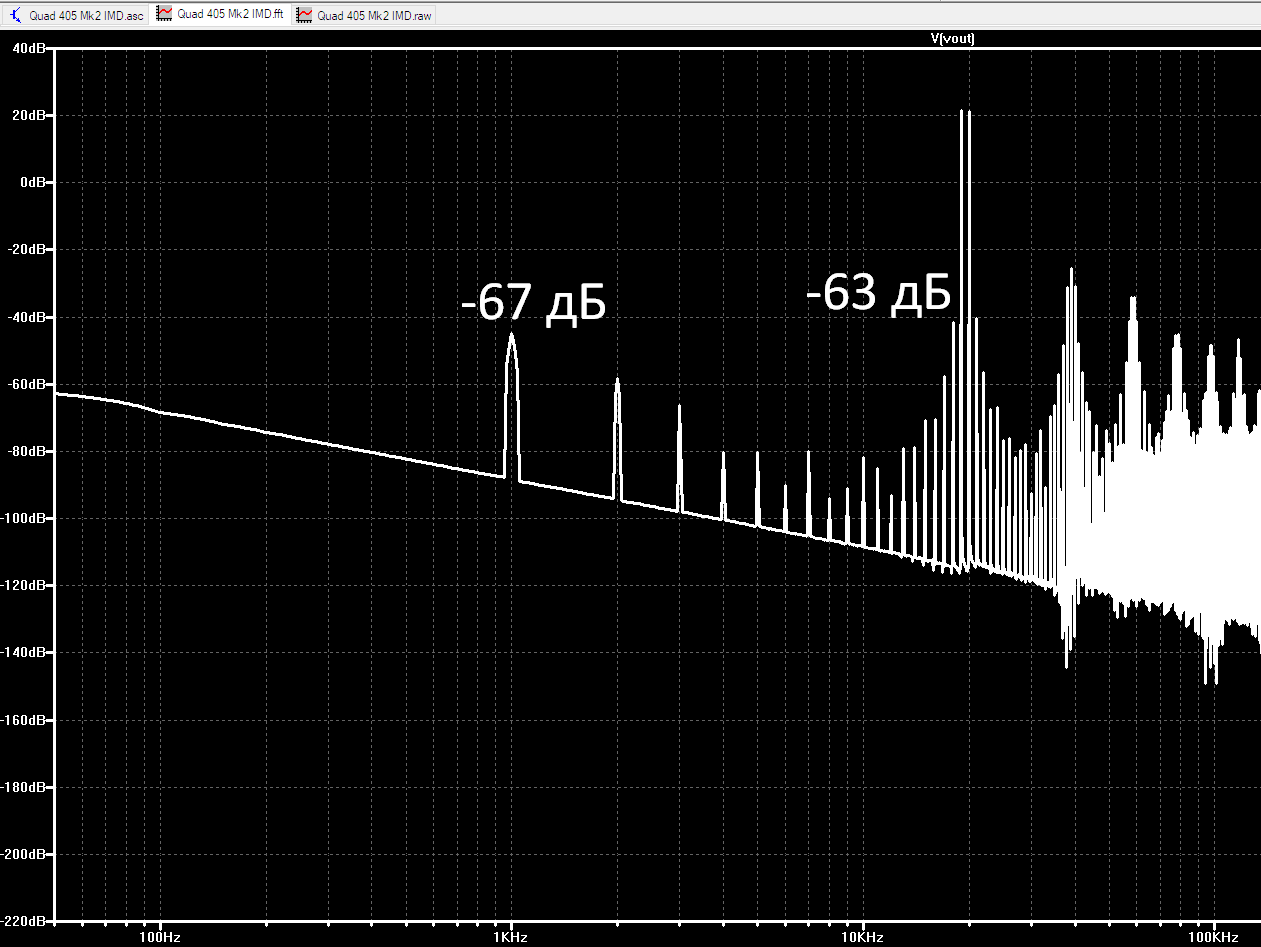The image size is (1261, 947).
Task: Click the -40dB vertical axis label
Action: (26, 317)
